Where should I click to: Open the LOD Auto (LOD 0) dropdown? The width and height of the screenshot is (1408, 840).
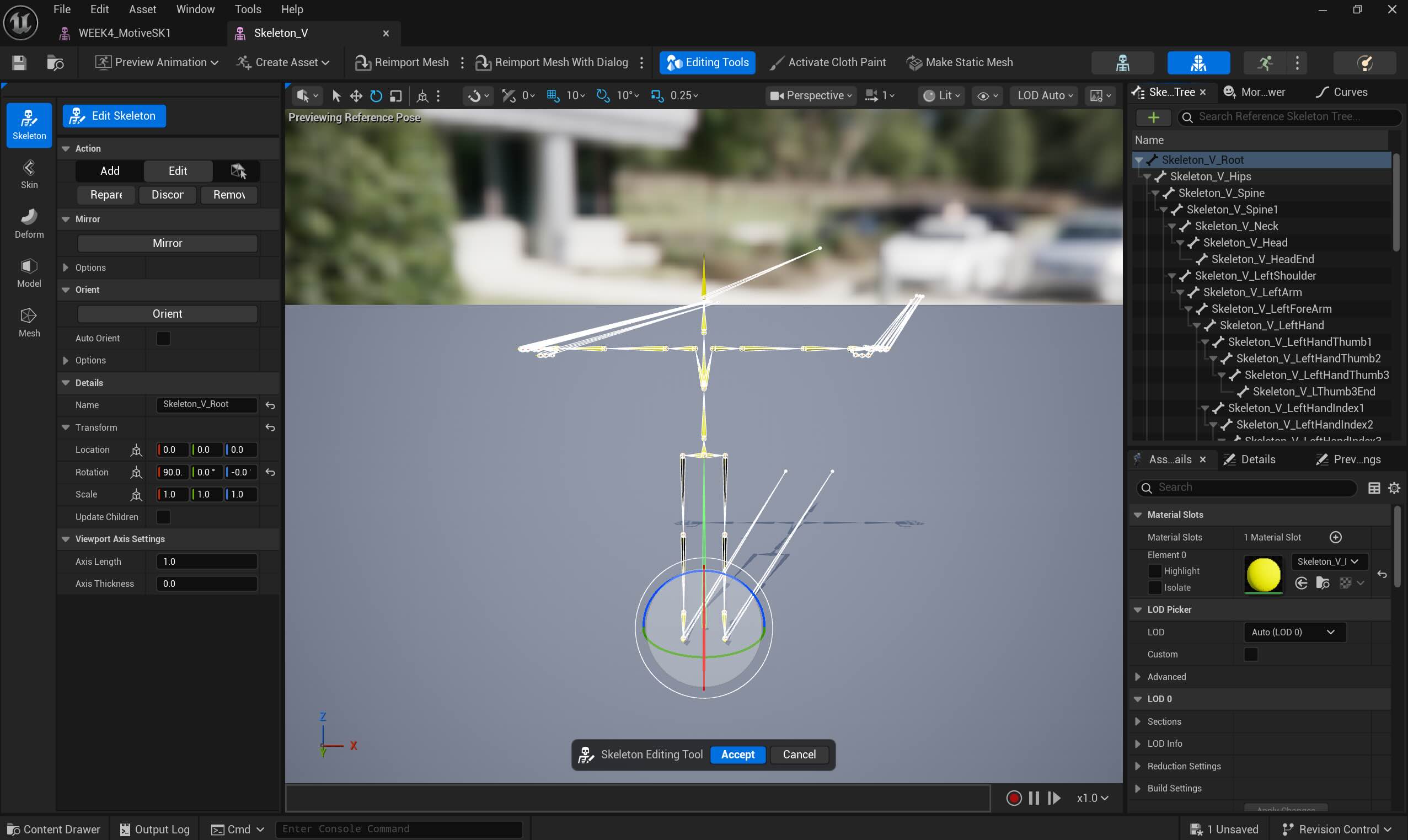[1294, 632]
